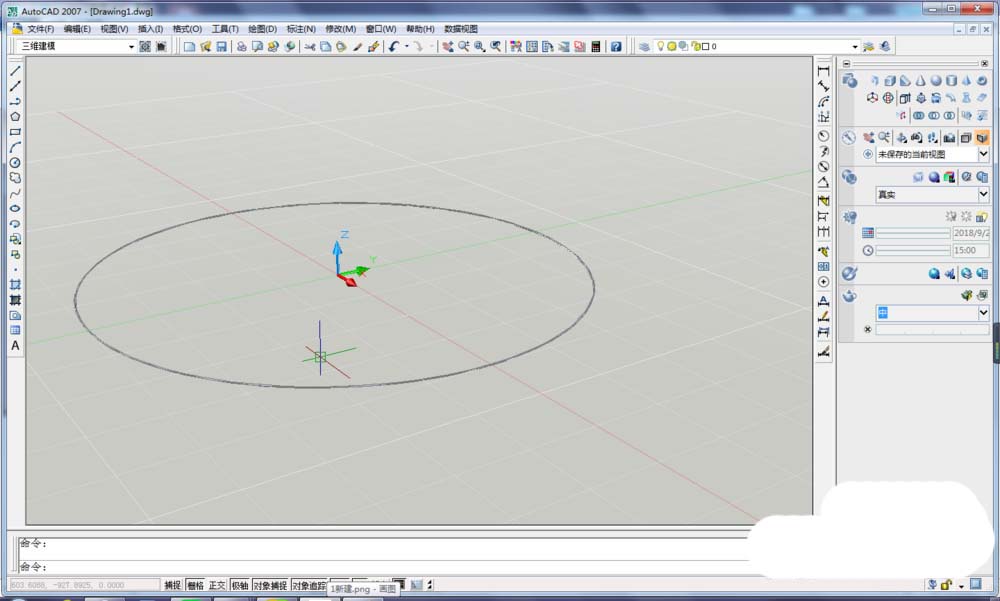Toggle 栅格 grid display in status bar

(x=195, y=585)
